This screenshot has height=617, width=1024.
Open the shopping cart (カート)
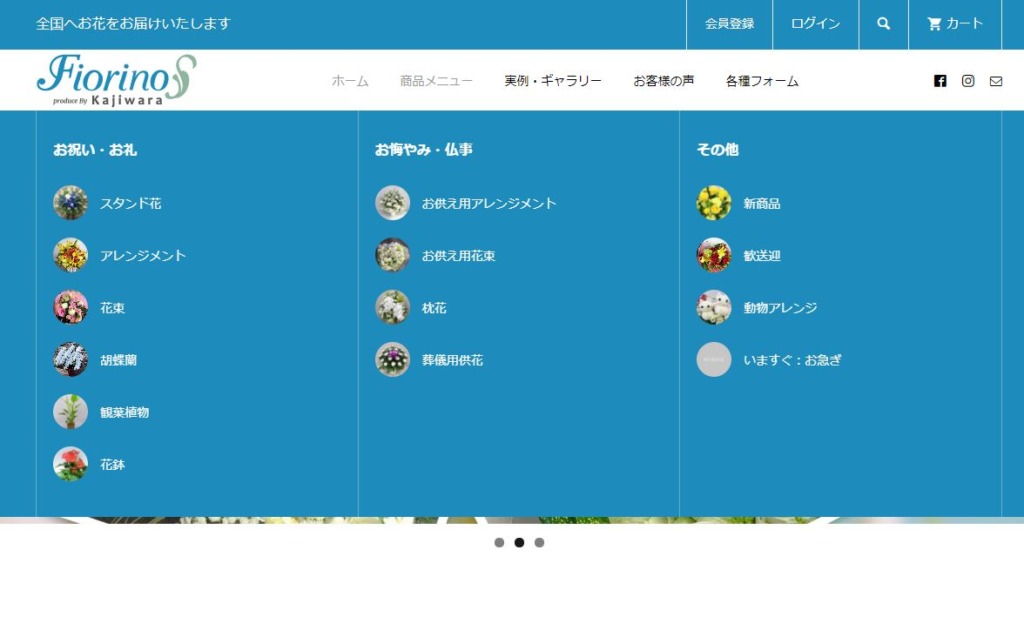(955, 24)
